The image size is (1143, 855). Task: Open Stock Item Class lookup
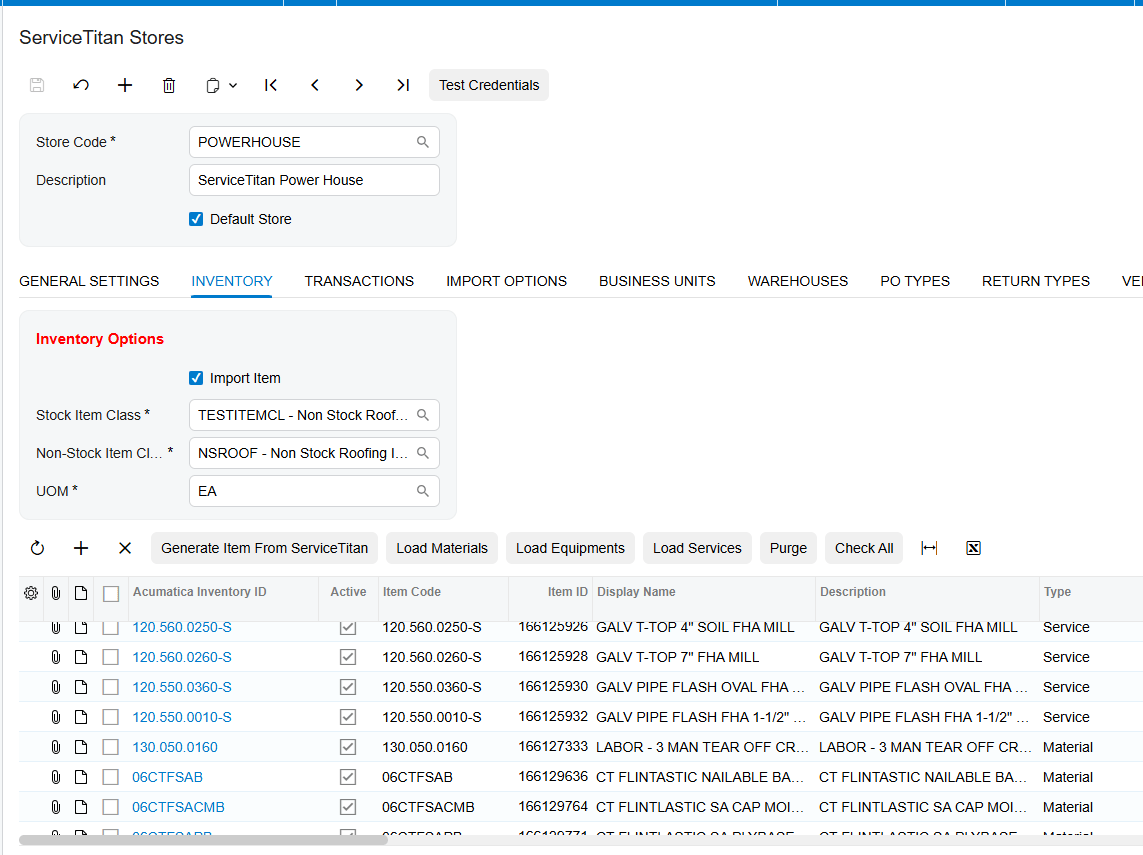tap(423, 415)
